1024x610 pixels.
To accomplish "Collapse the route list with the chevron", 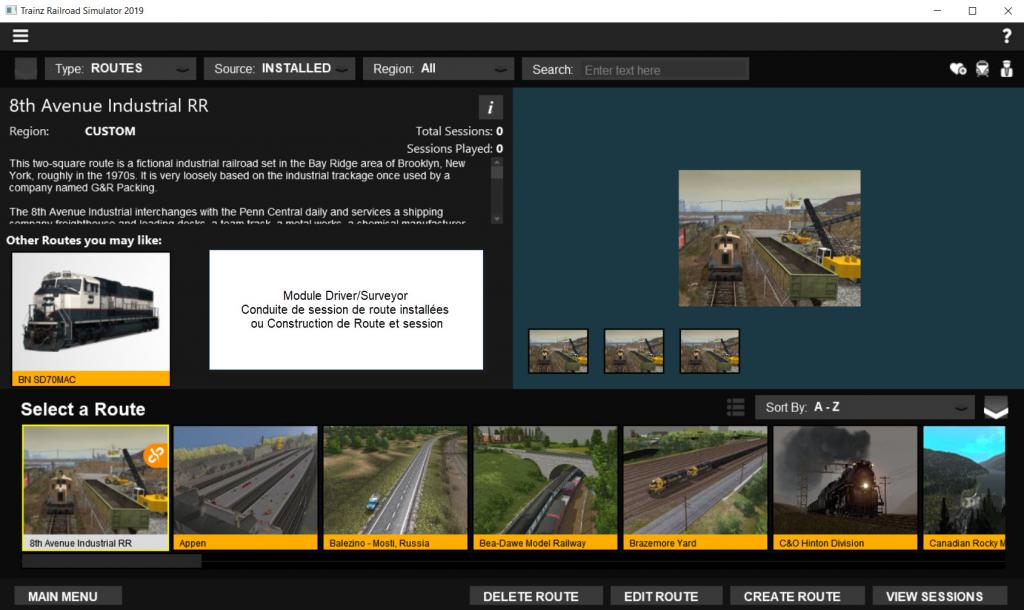I will pos(995,409).
